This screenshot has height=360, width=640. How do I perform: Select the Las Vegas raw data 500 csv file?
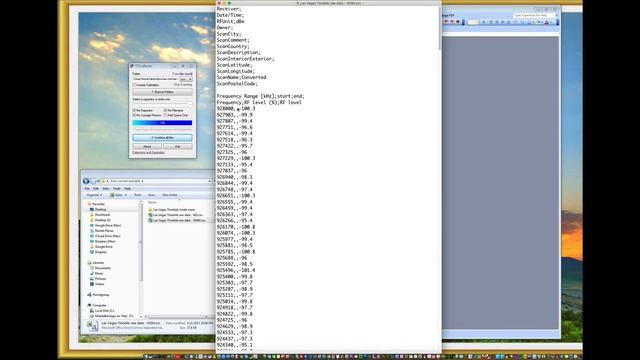pos(177,215)
